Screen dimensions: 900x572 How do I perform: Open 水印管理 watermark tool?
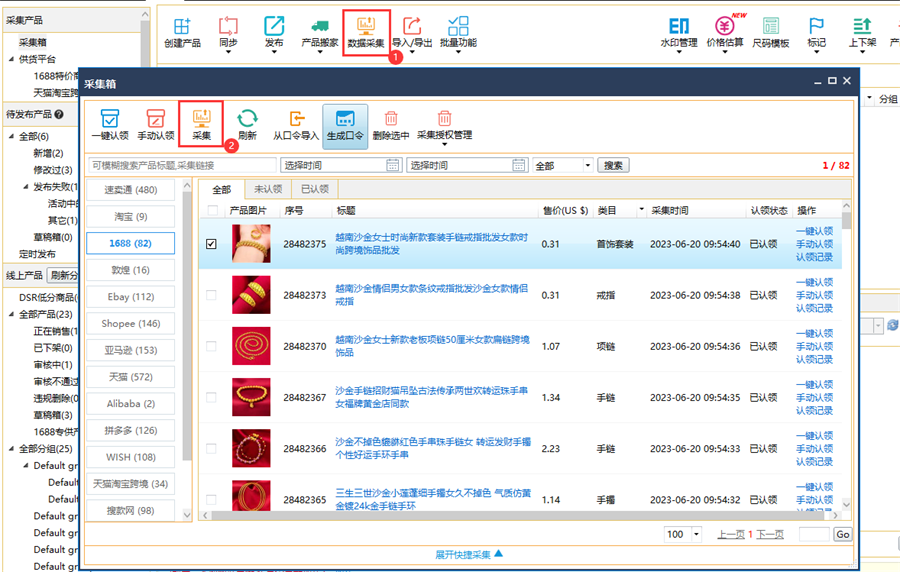point(678,33)
